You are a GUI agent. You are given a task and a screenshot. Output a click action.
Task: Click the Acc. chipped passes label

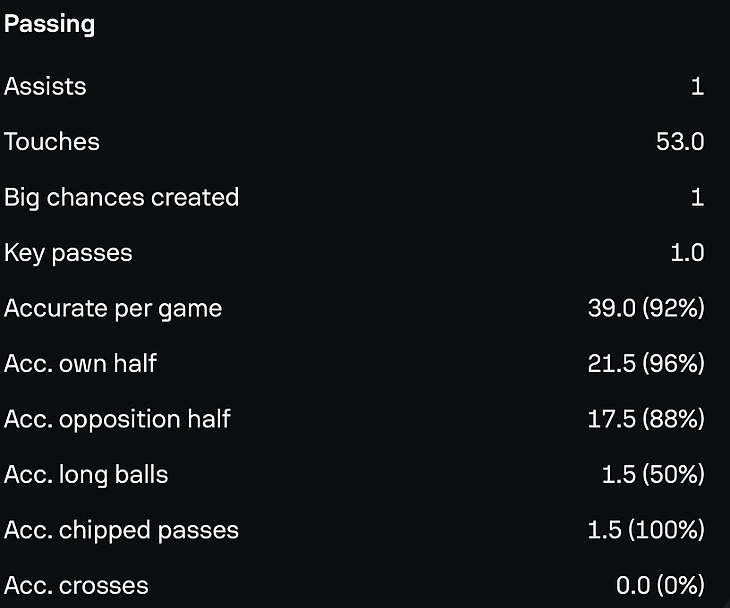coord(121,529)
